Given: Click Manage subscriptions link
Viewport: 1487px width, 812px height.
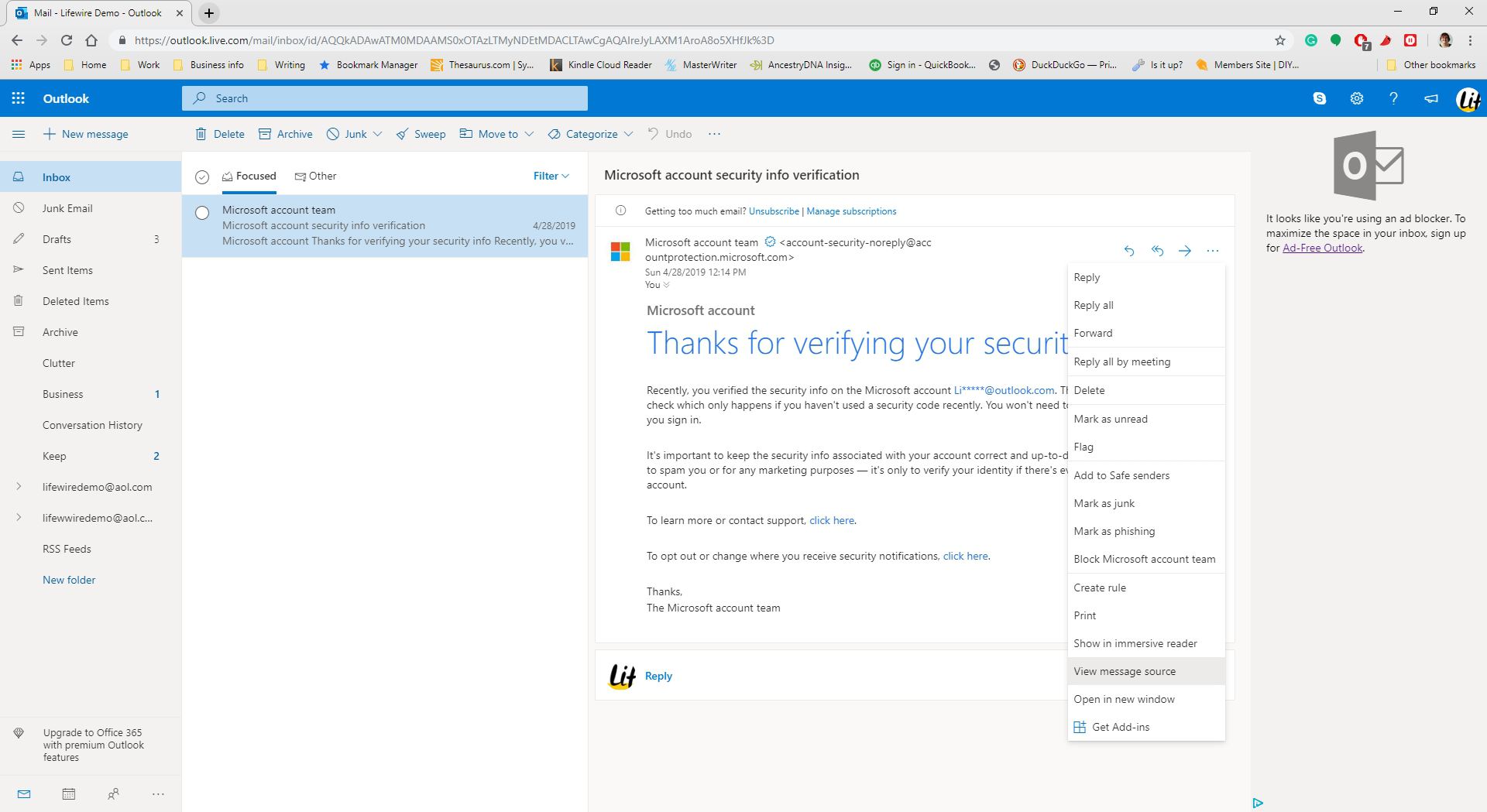Looking at the screenshot, I should [851, 211].
